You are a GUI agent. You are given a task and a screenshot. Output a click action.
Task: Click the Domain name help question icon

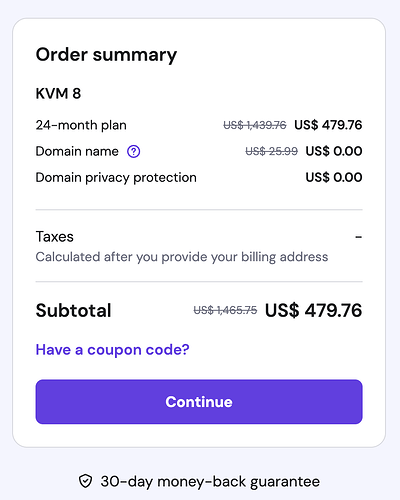pos(133,151)
